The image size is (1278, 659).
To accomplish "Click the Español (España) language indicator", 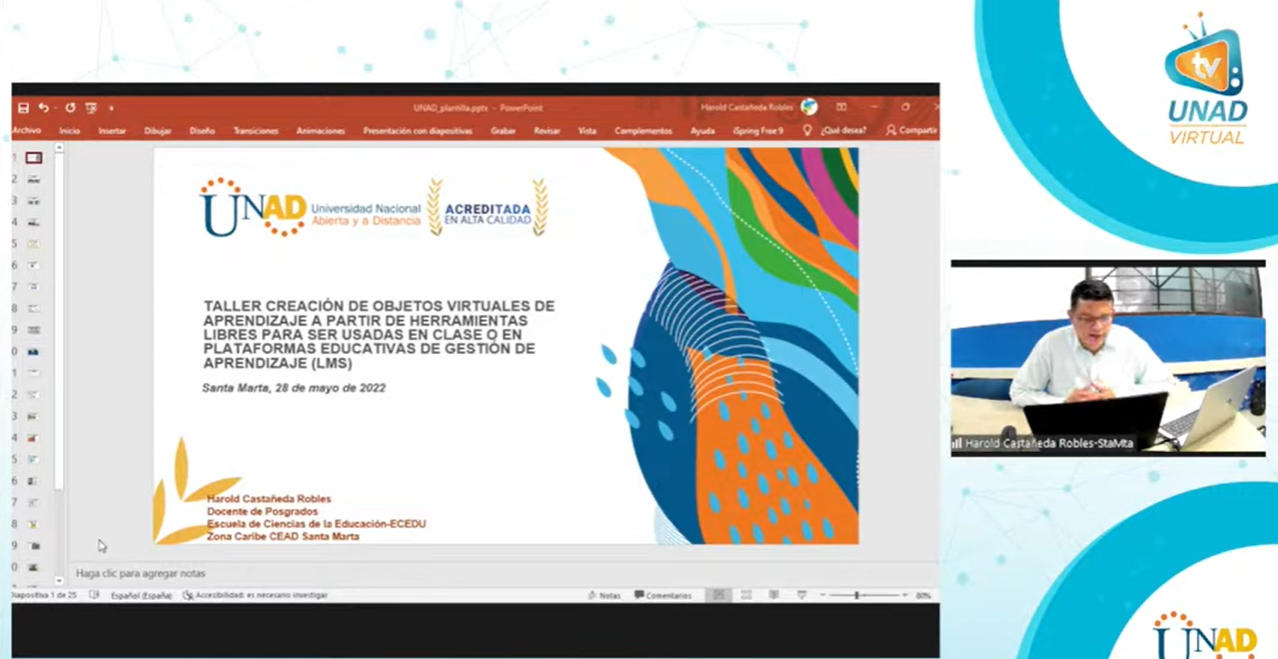I will (141, 595).
